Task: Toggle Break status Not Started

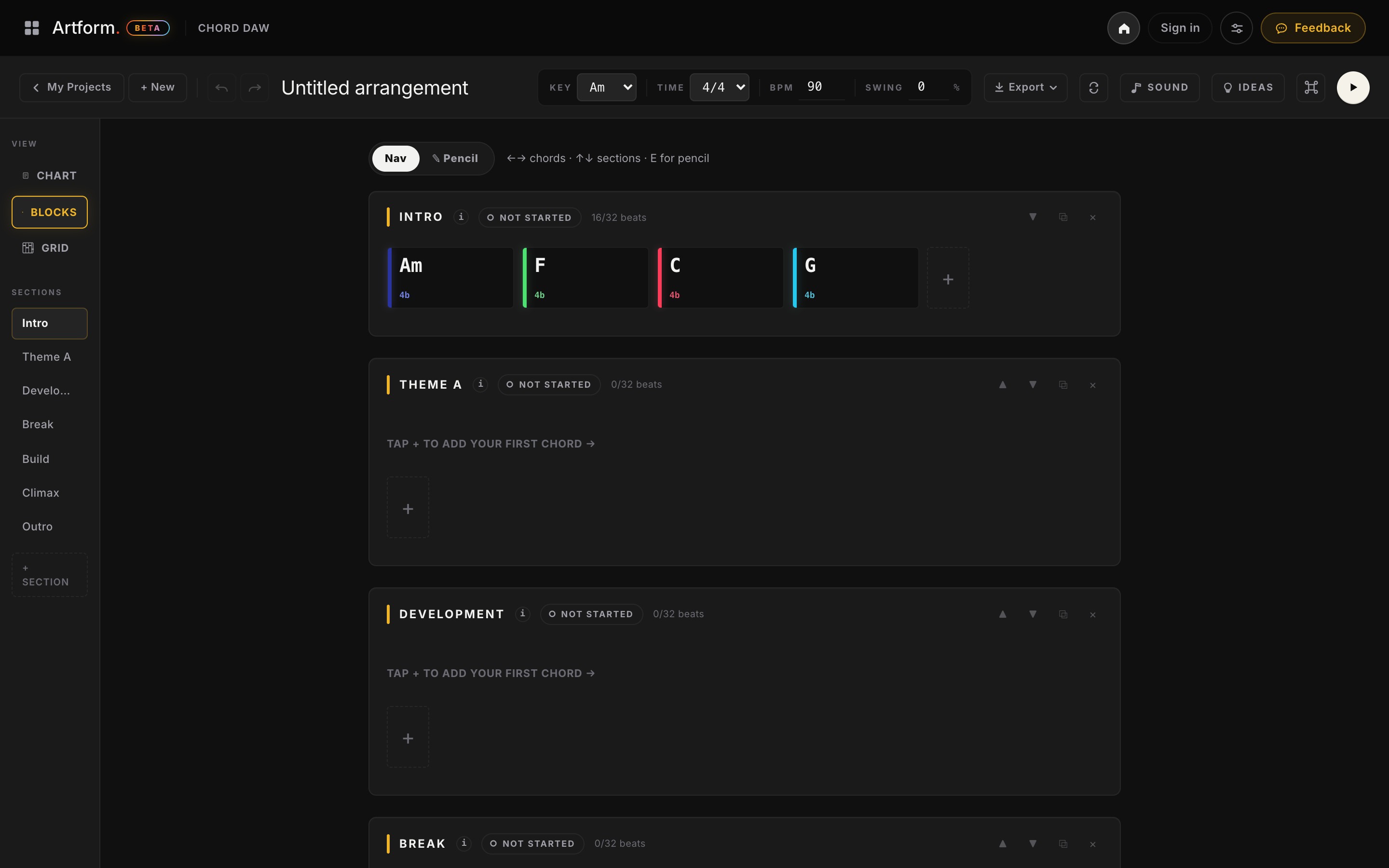Action: tap(532, 844)
